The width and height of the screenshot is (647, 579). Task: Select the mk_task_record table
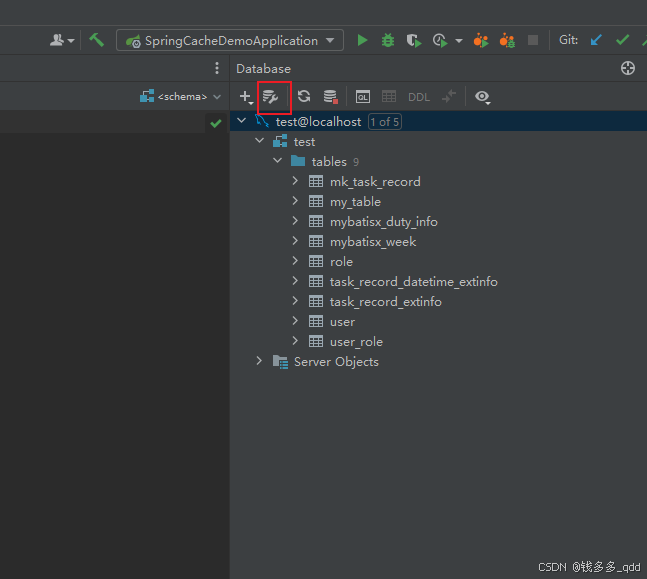[x=375, y=182]
